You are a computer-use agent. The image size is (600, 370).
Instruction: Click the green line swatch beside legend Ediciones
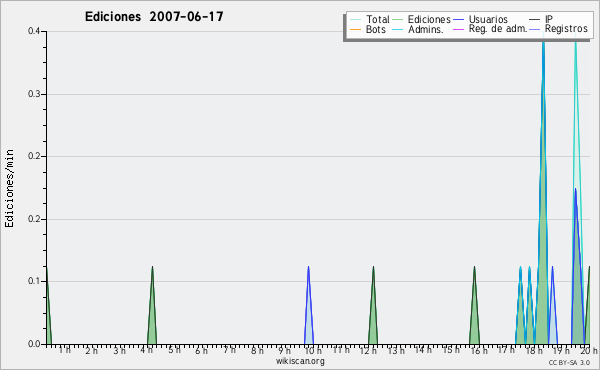click(398, 20)
